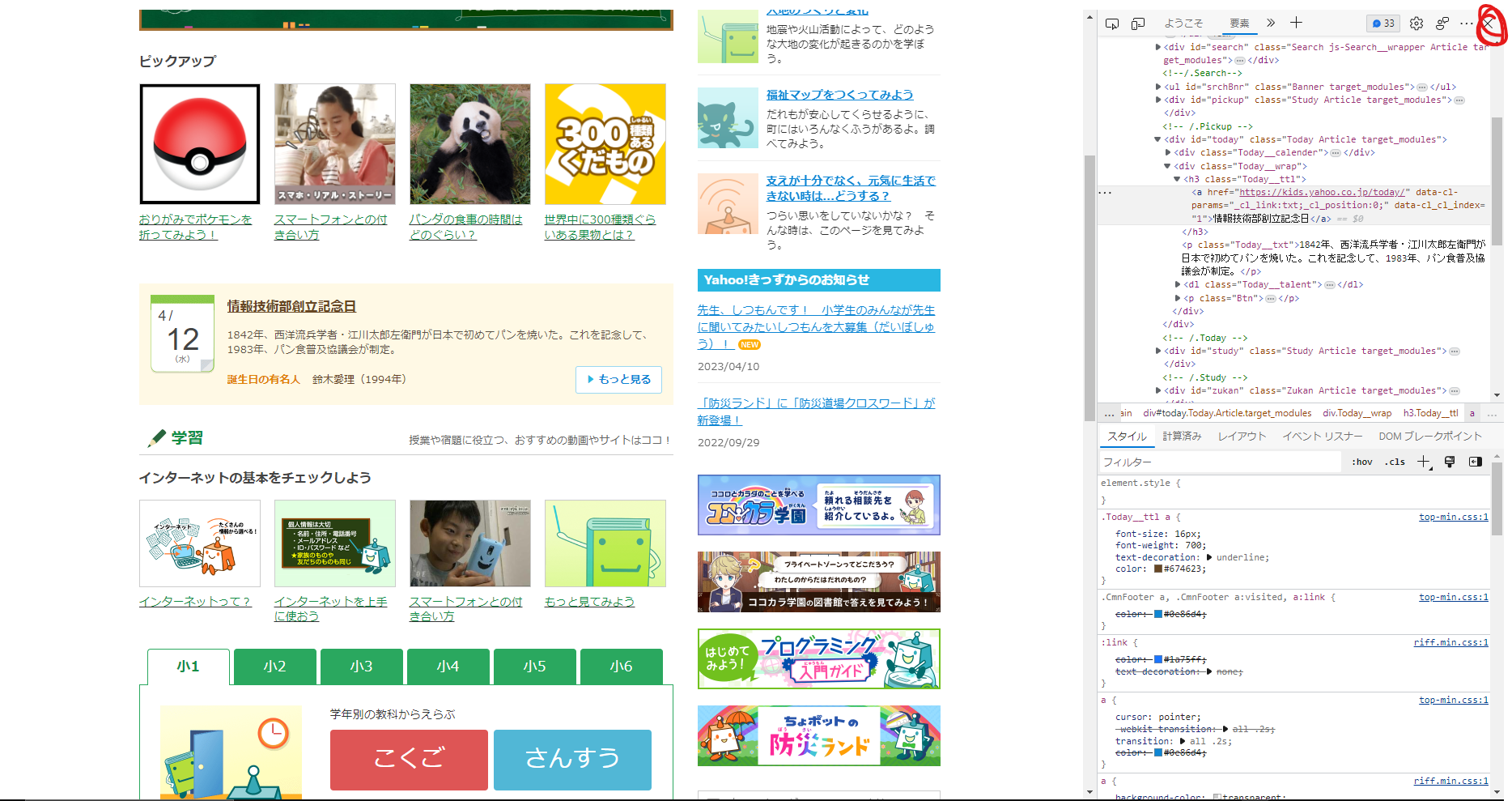
Task: Click the profile person icon next to settings
Action: pos(1442,23)
